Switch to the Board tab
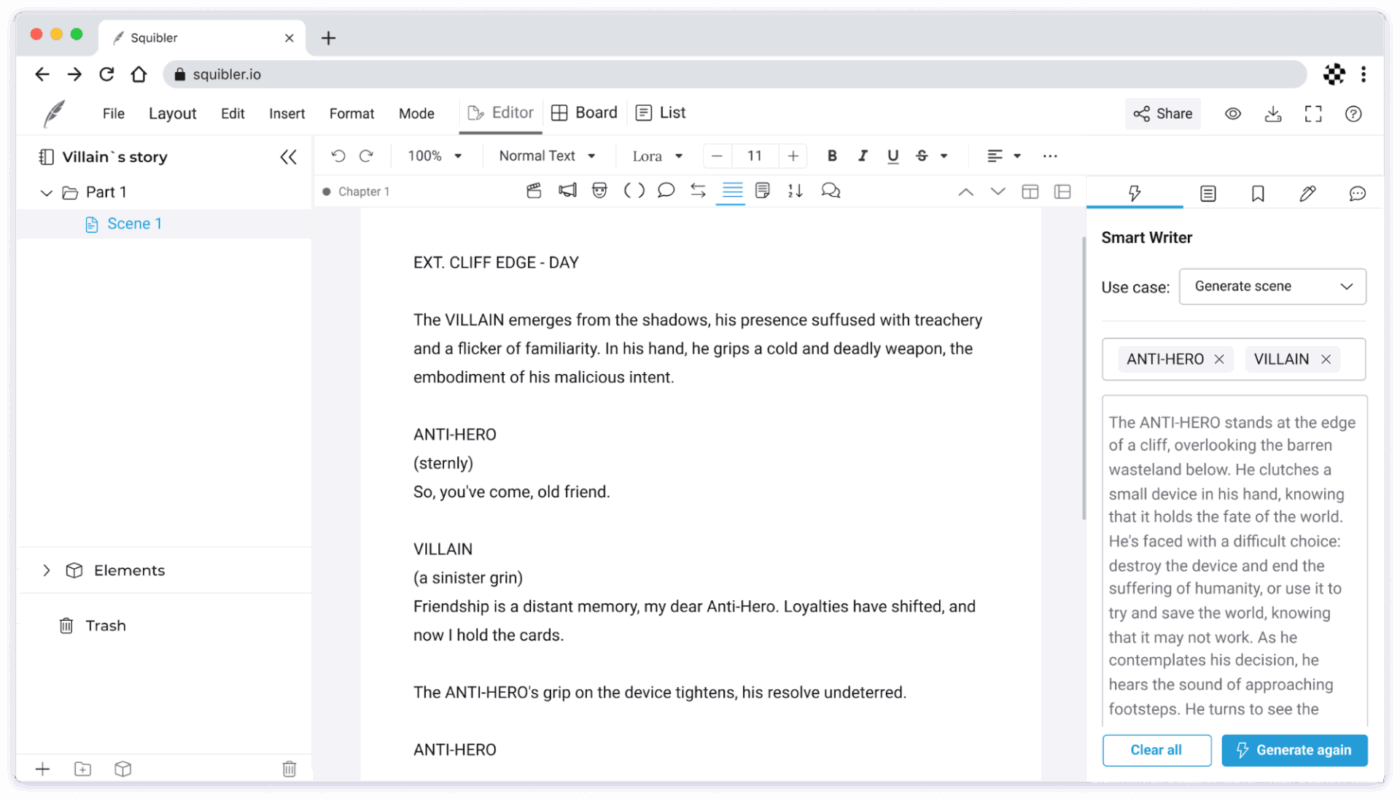Screen dimensions: 1400x800 point(584,112)
